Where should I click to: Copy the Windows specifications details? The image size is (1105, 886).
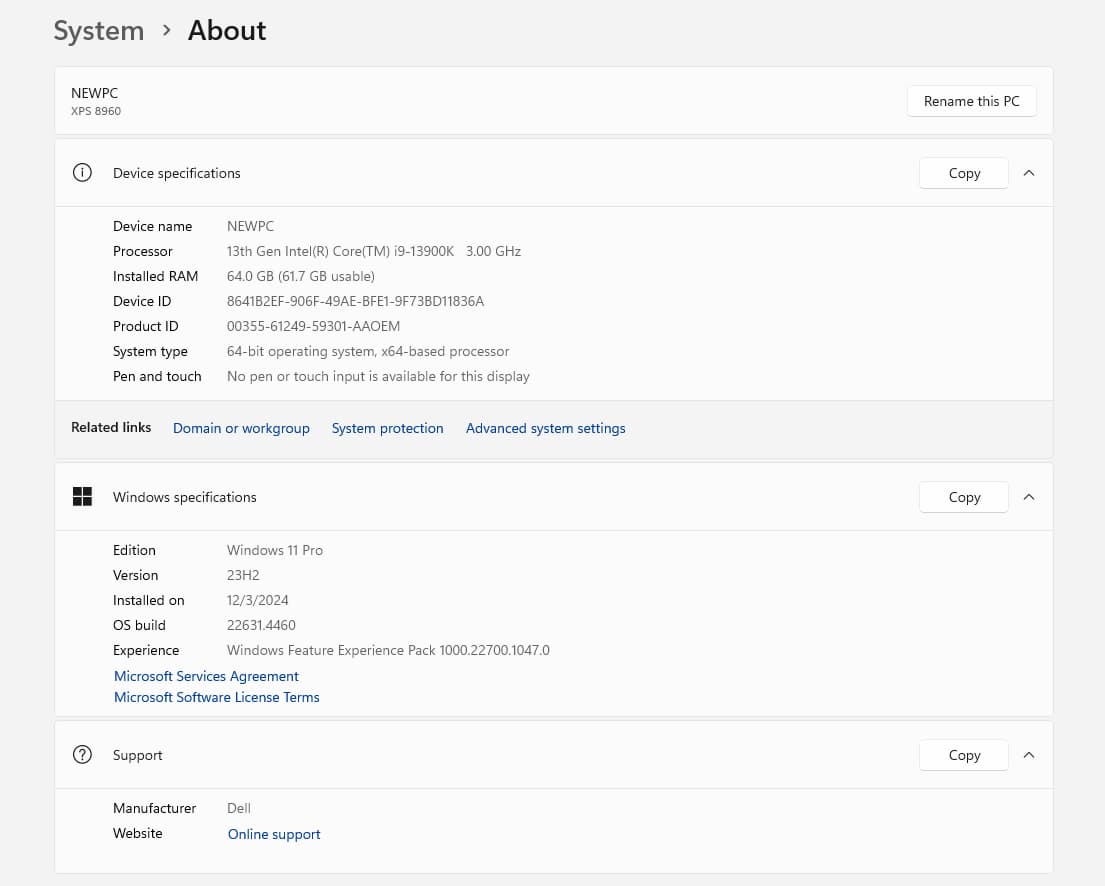tap(963, 497)
